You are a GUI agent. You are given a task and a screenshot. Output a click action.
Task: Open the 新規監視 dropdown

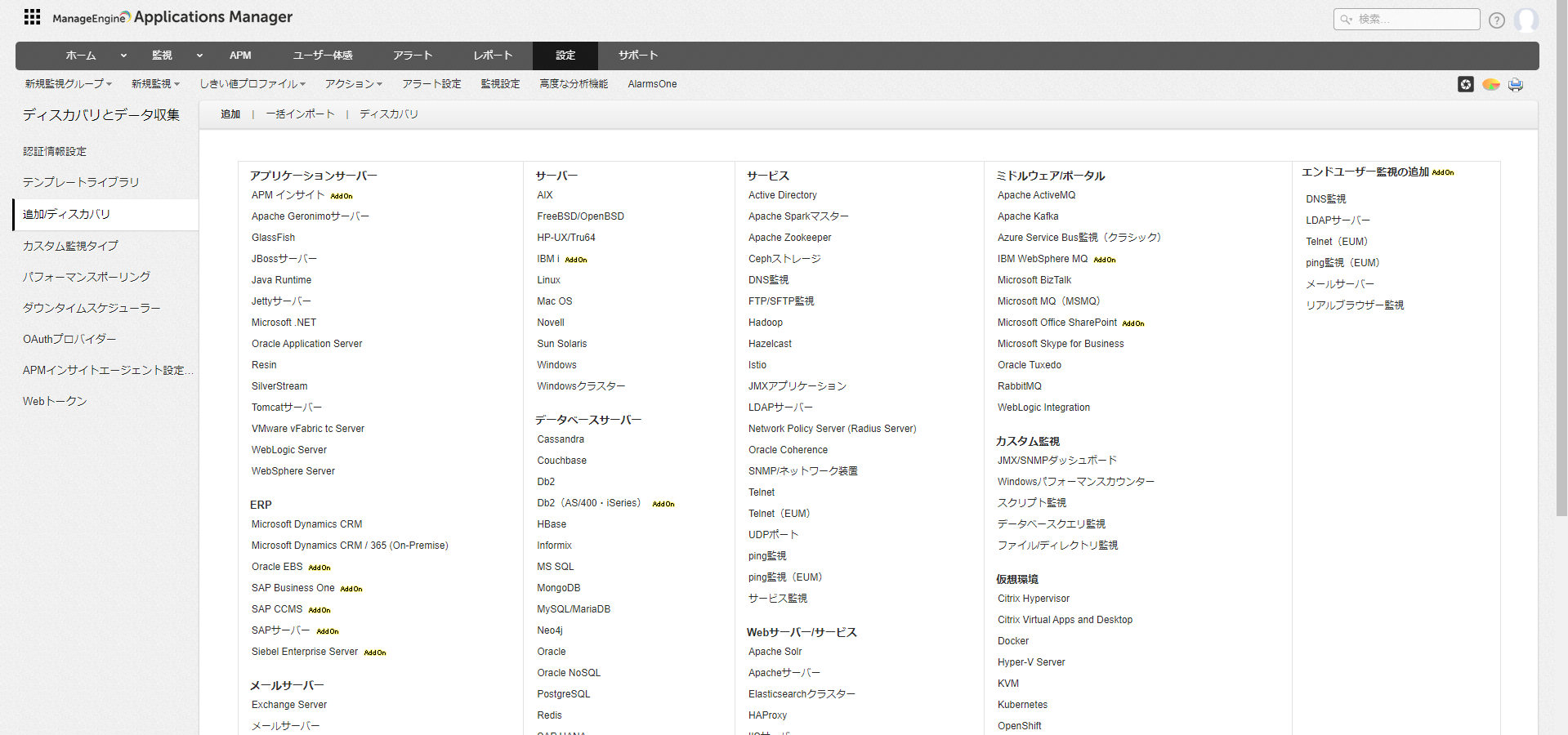click(x=155, y=84)
